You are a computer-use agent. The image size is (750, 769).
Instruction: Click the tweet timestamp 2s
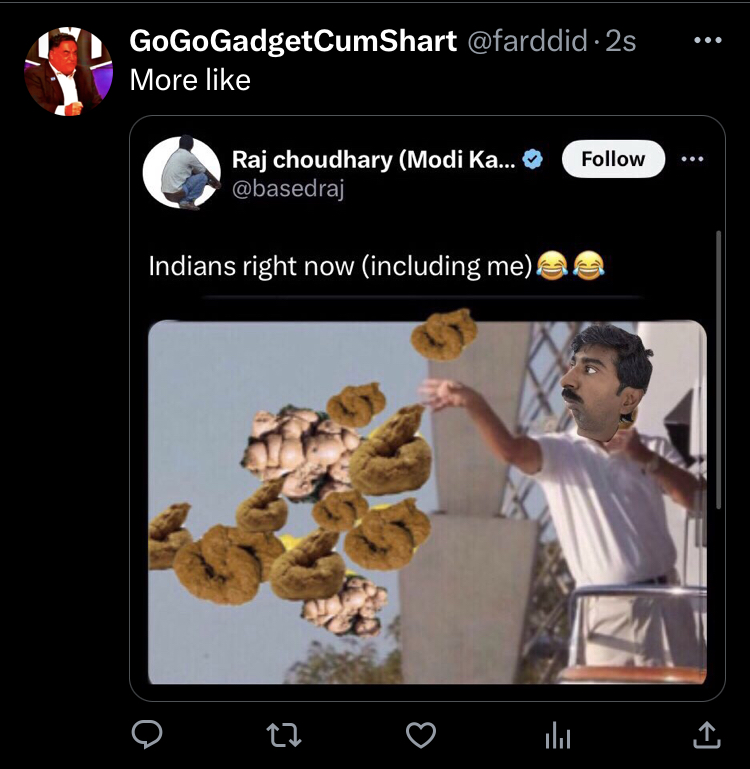[x=621, y=41]
